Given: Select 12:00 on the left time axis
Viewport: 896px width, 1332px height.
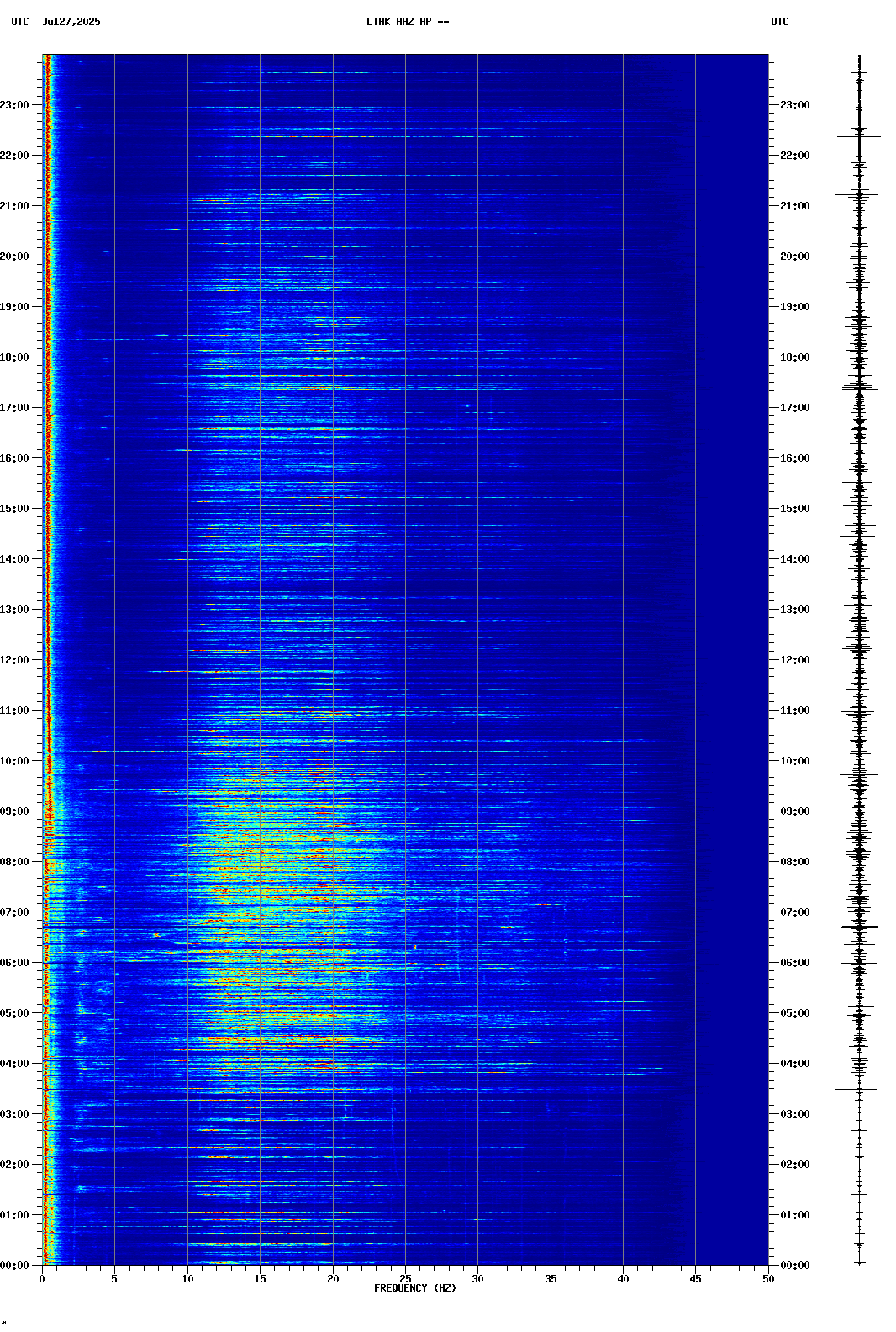Looking at the screenshot, I should coord(14,660).
